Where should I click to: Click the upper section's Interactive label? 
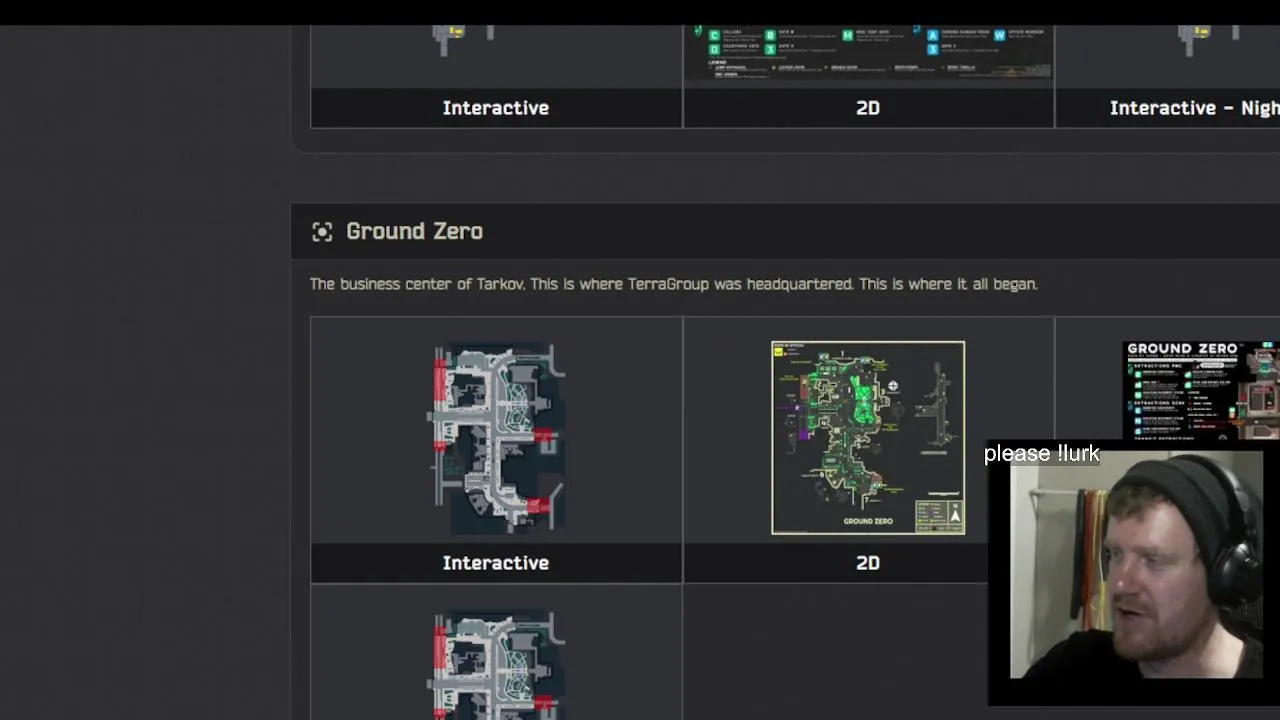496,108
